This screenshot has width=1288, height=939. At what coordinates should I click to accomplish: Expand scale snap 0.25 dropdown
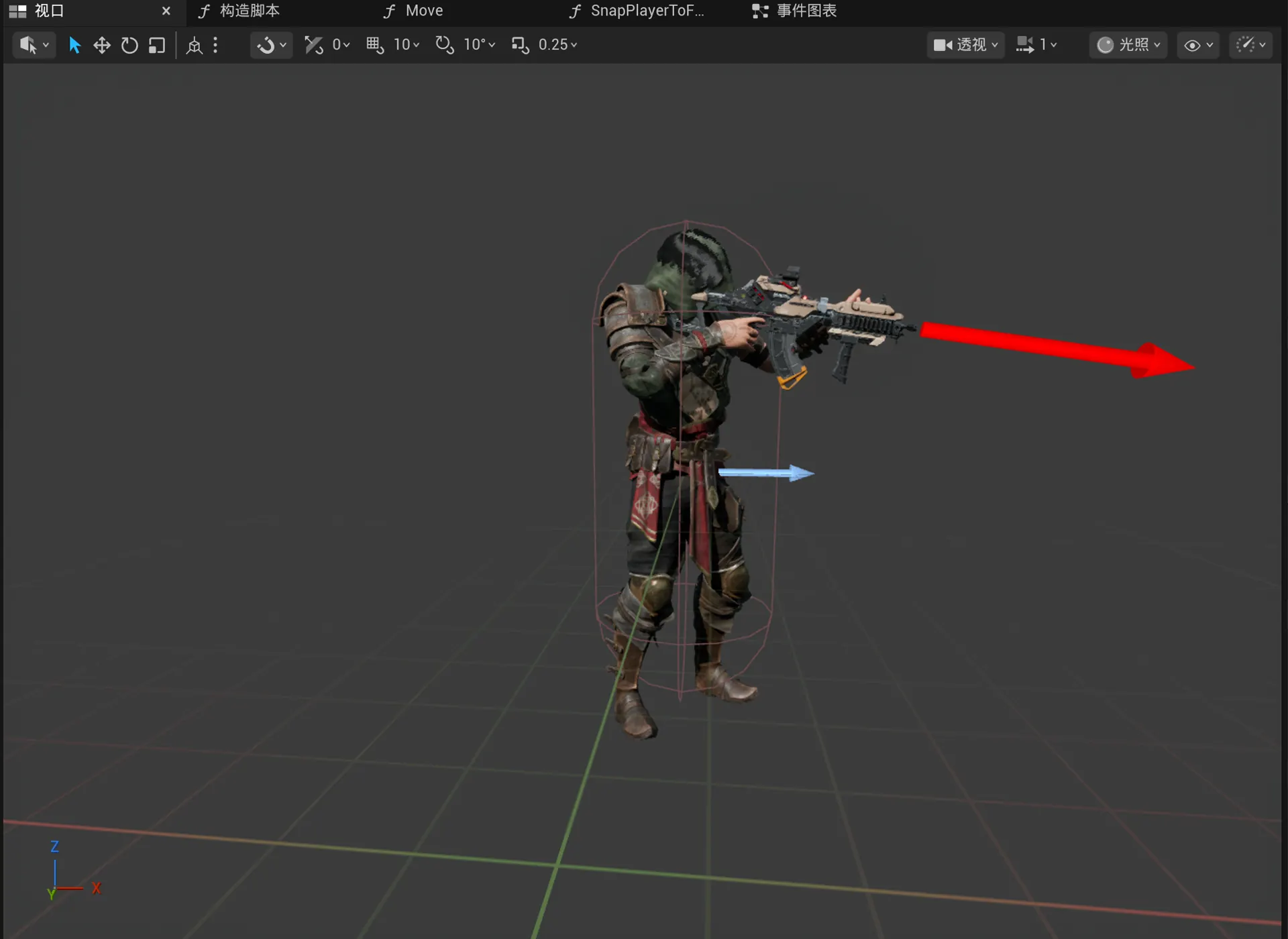(558, 45)
